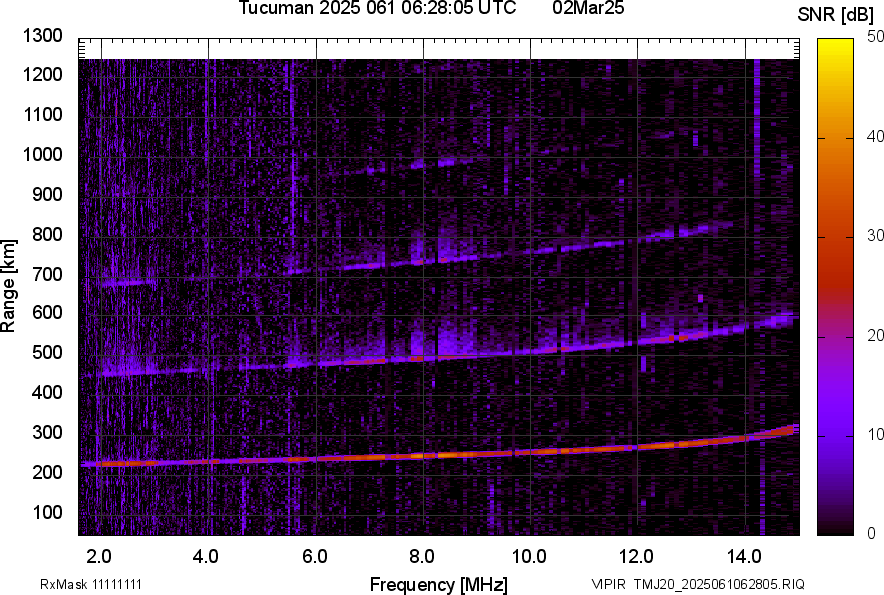Click the 8.0 tick on the frequency axis
884x595 pixels.
[x=422, y=553]
